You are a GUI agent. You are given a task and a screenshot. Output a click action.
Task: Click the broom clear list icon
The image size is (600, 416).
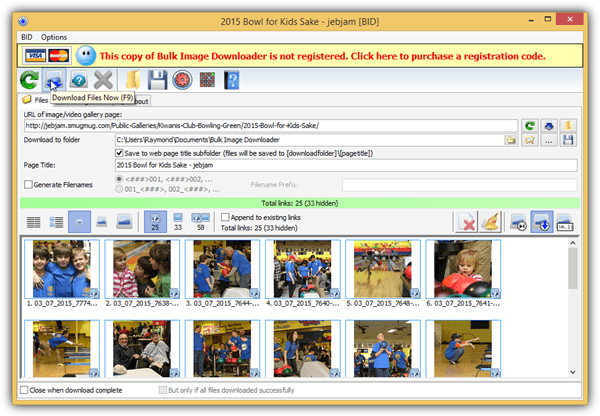click(x=490, y=222)
